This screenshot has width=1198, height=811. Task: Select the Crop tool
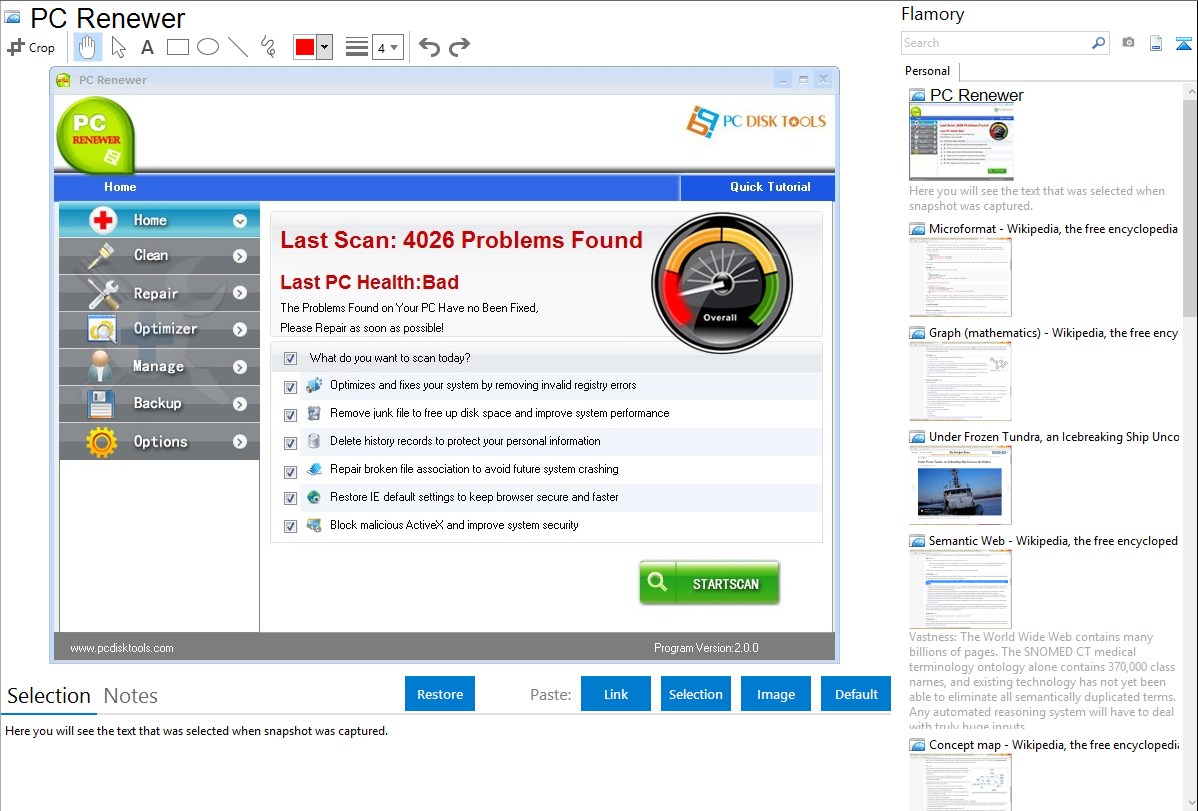pyautogui.click(x=31, y=47)
